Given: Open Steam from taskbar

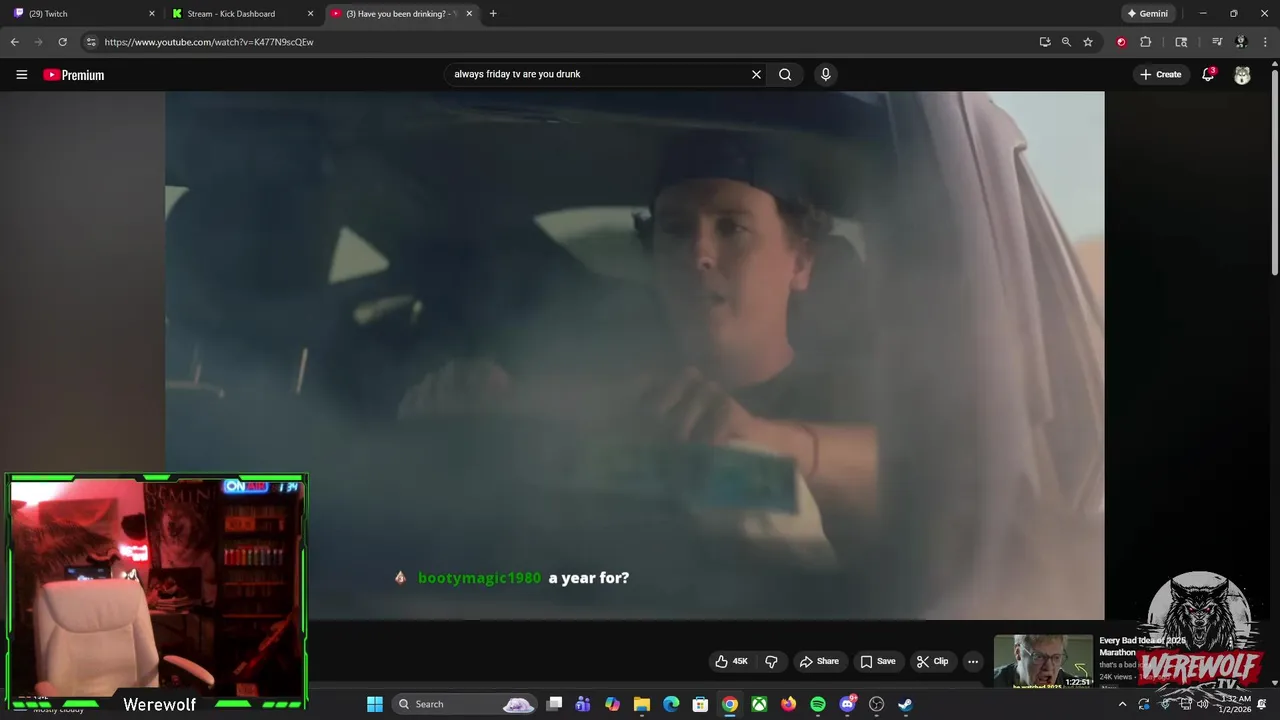Looking at the screenshot, I should pyautogui.click(x=905, y=704).
